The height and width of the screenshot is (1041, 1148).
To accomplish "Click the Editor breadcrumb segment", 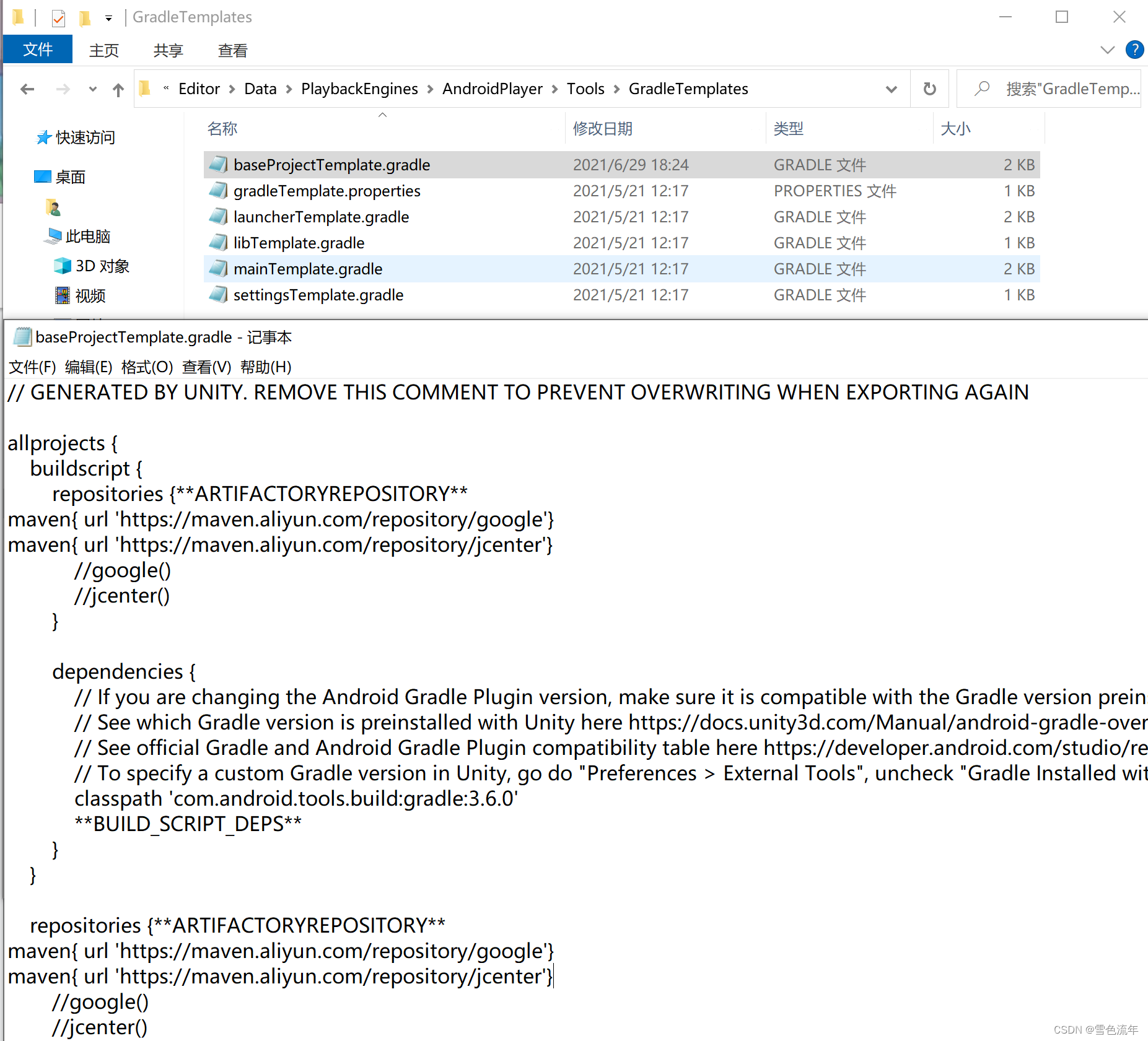I will (x=199, y=89).
